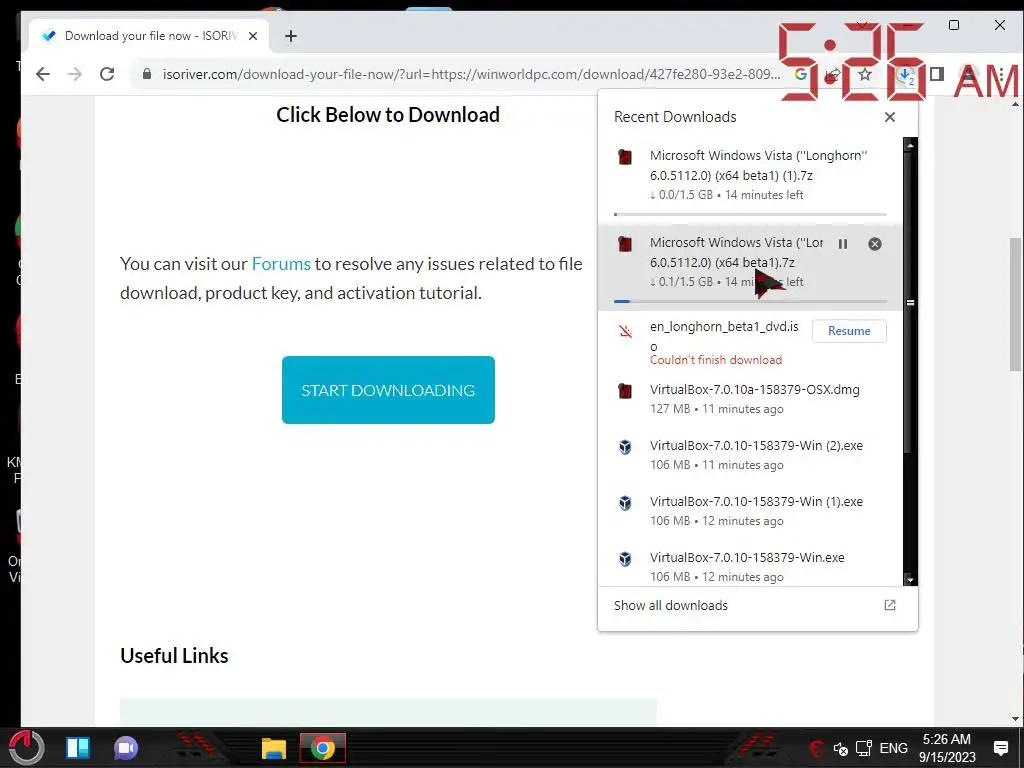Go back using the browser back arrow
Screen dimensions: 1024x768
(x=43, y=74)
